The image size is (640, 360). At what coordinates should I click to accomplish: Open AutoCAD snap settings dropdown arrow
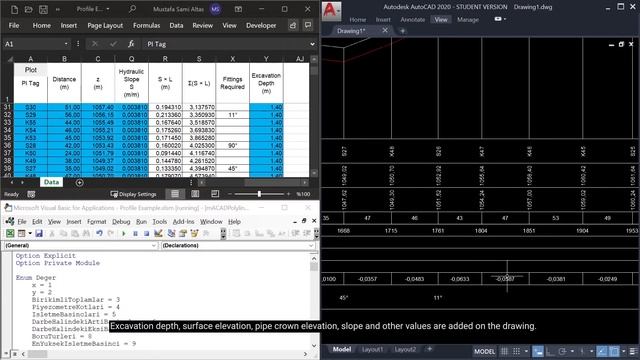click(526, 351)
